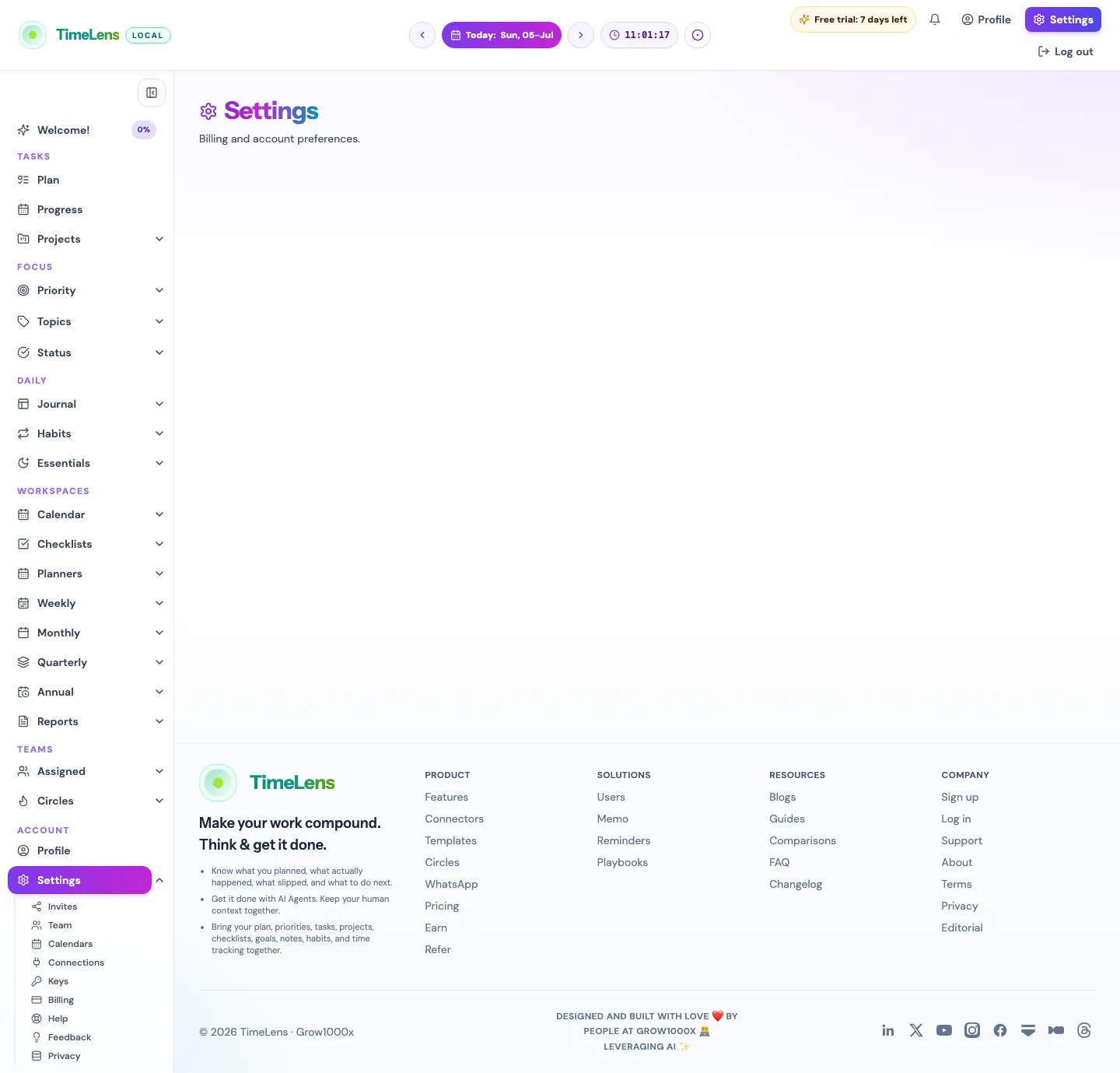The image size is (1120, 1073).
Task: Open Invites under Settings
Action: pos(62,906)
